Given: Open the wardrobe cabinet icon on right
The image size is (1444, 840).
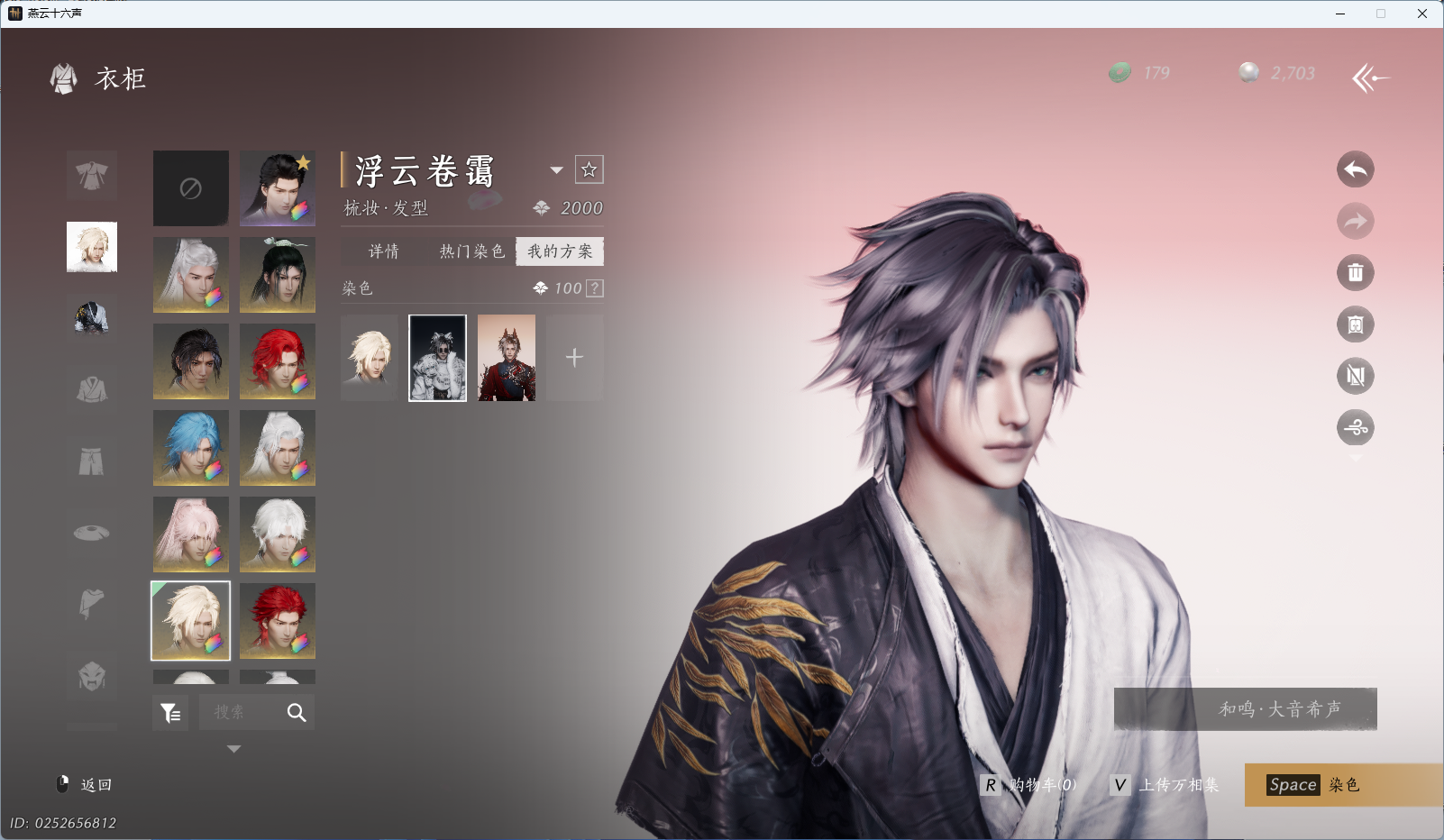Looking at the screenshot, I should pos(1355,324).
